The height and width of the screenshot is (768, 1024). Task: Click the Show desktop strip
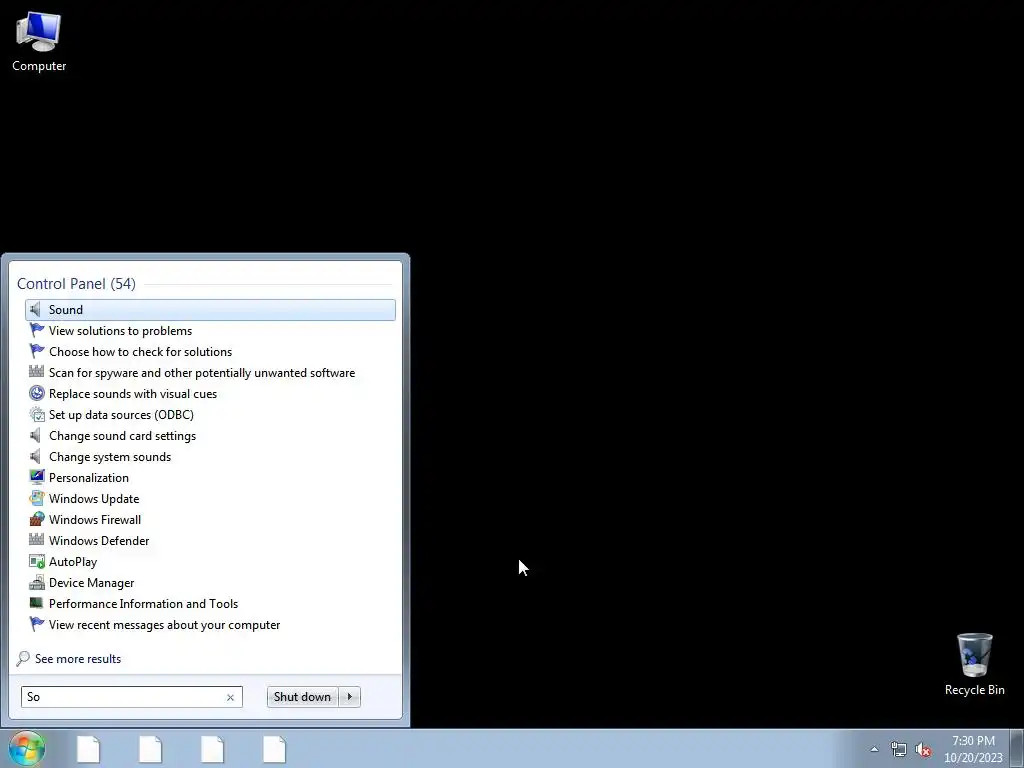coord(1017,748)
